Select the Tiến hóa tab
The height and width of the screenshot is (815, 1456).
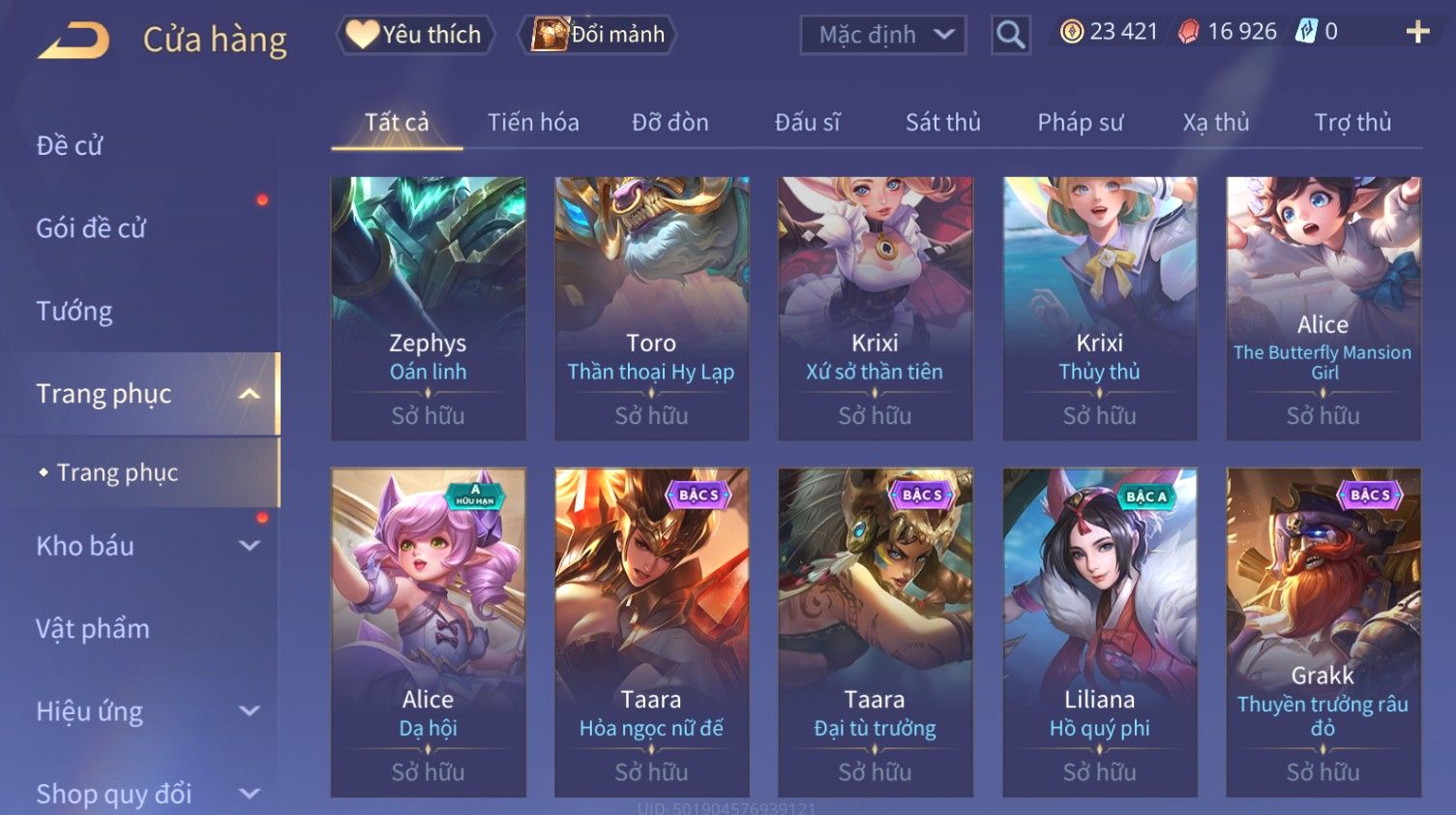pyautogui.click(x=533, y=123)
